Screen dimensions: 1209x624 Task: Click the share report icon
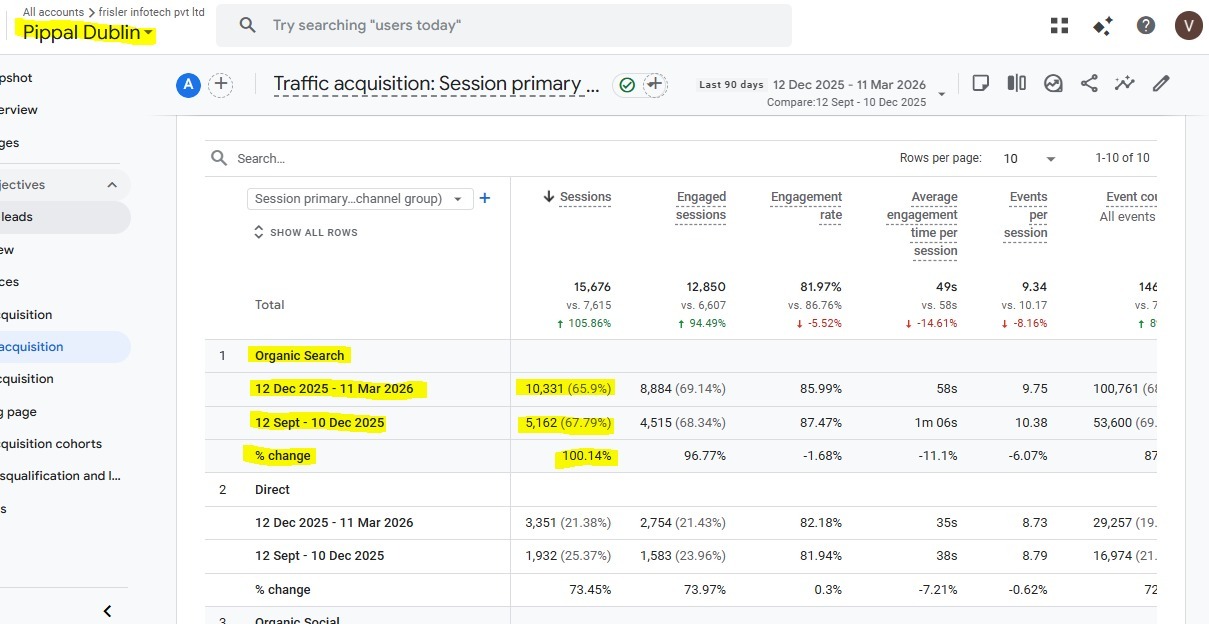coord(1089,84)
